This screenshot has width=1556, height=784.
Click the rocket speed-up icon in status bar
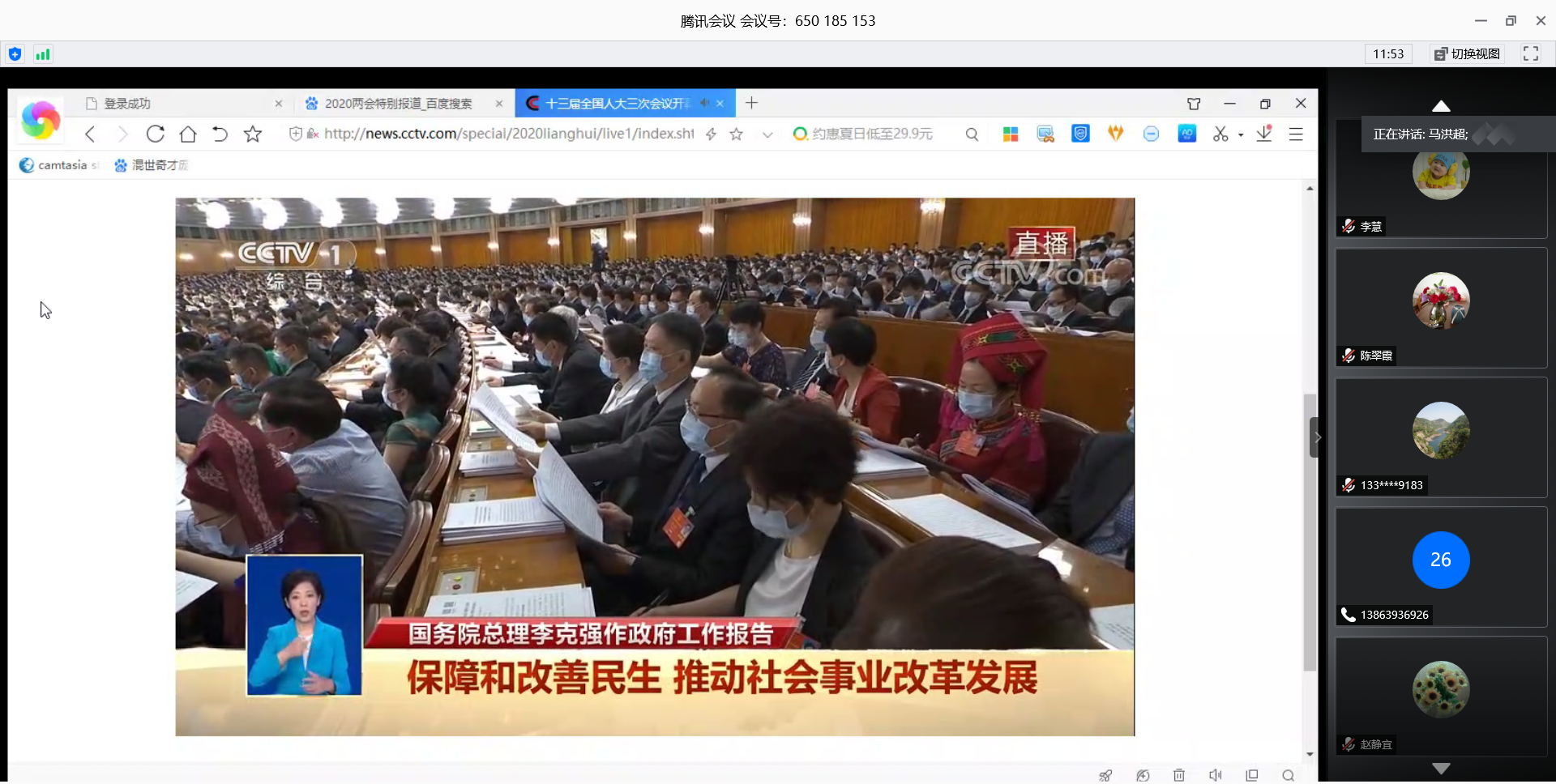(1105, 775)
